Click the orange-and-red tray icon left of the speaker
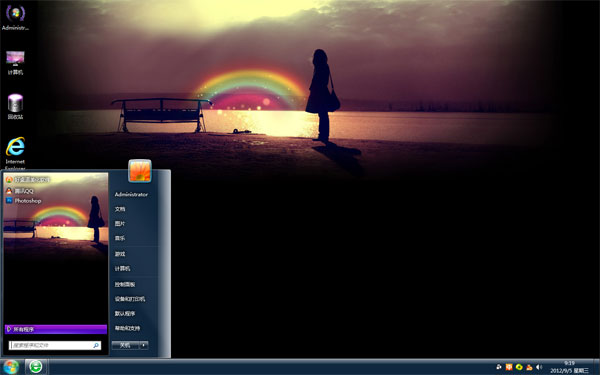 tap(529, 367)
